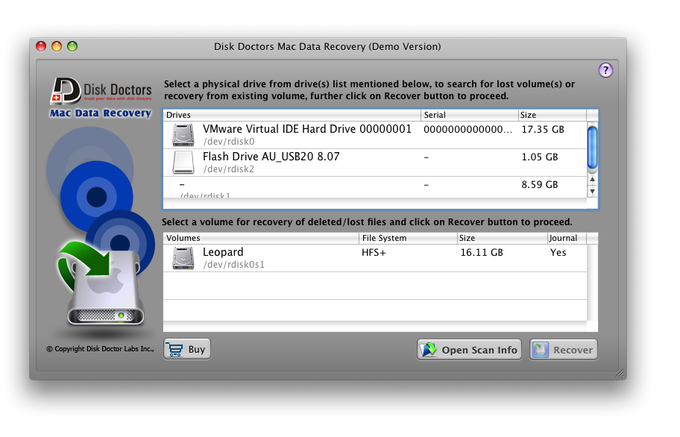The image size is (680, 437).
Task: Click the Flash Drive AU_USB20 drive icon
Action: coord(183,163)
